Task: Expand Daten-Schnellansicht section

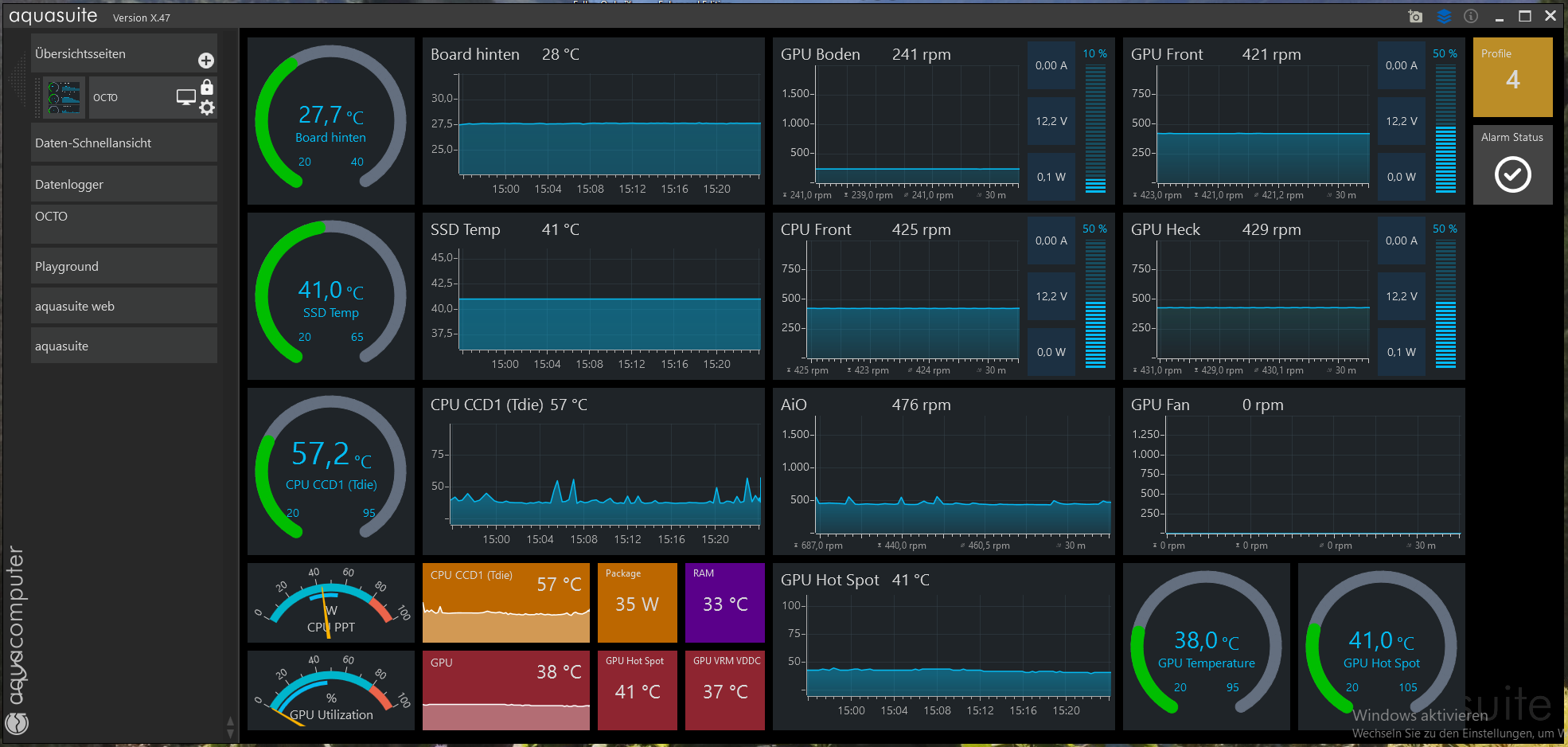Action: tap(124, 143)
